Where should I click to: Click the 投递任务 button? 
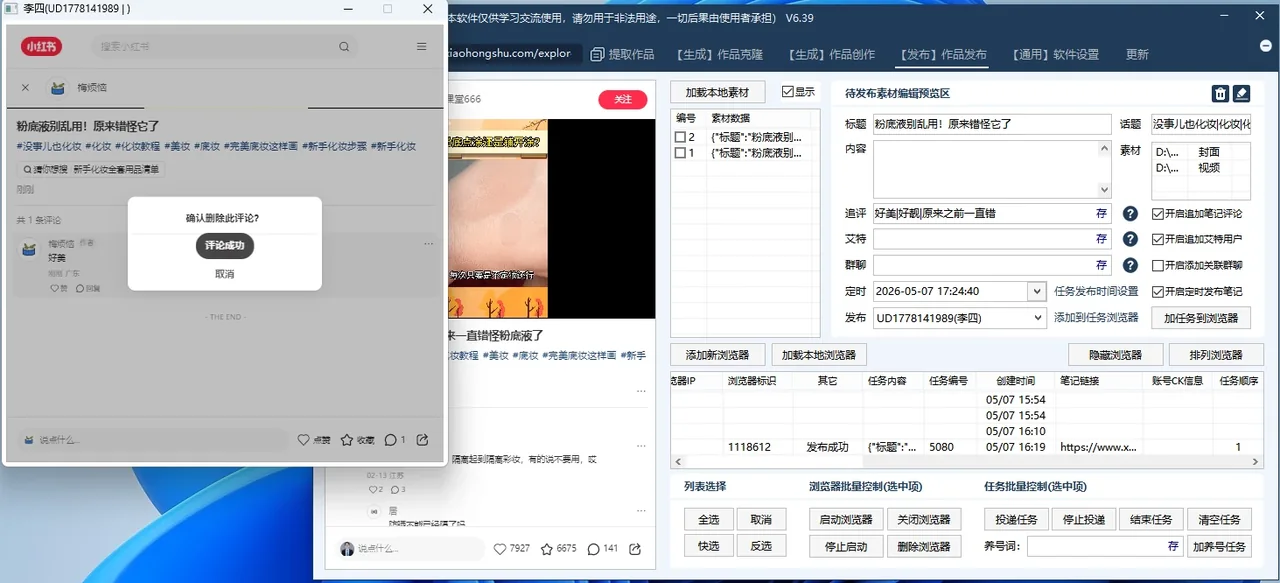(x=1017, y=520)
